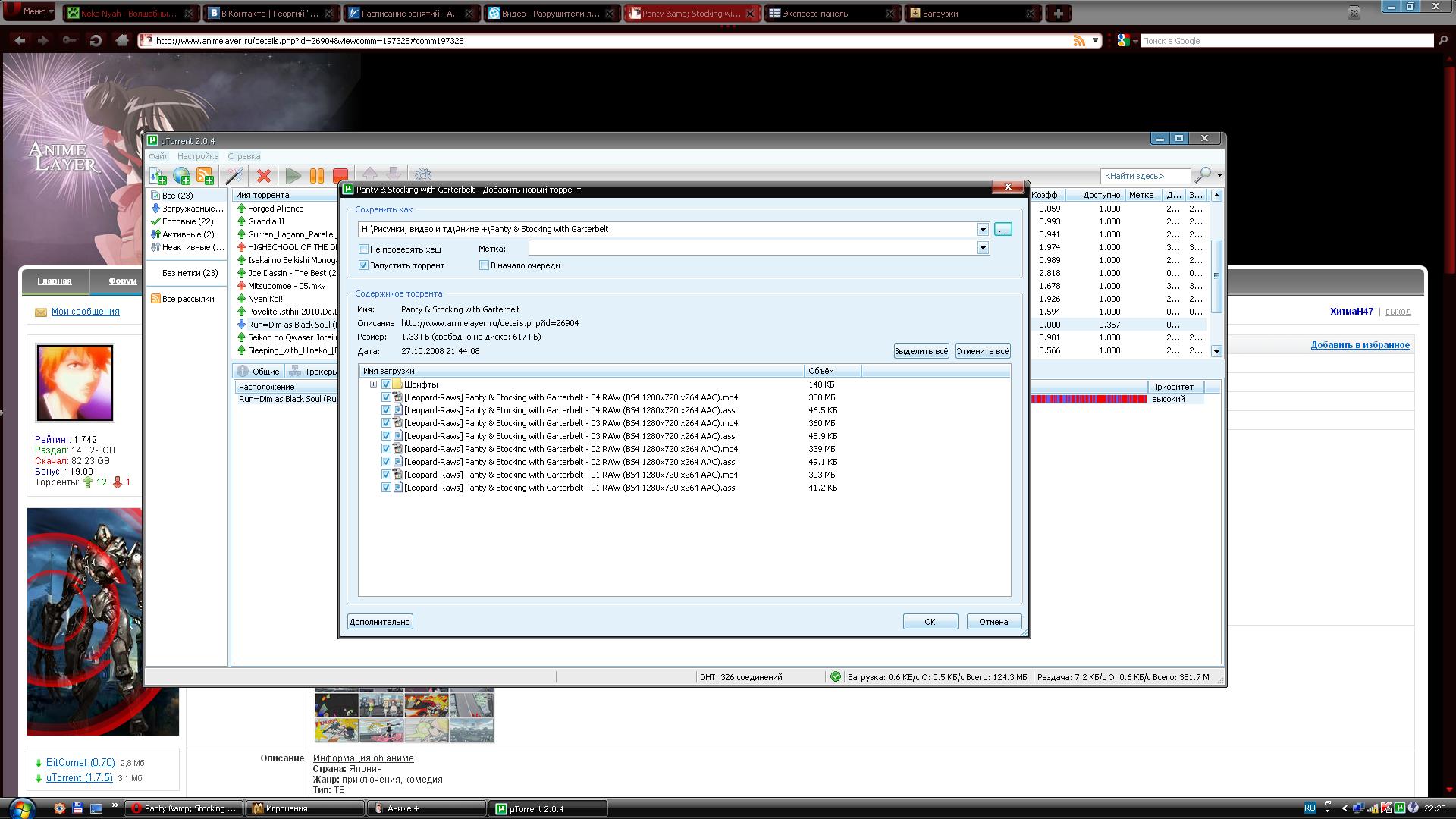Open the save path dropdown arrow
The height and width of the screenshot is (819, 1456).
click(983, 229)
